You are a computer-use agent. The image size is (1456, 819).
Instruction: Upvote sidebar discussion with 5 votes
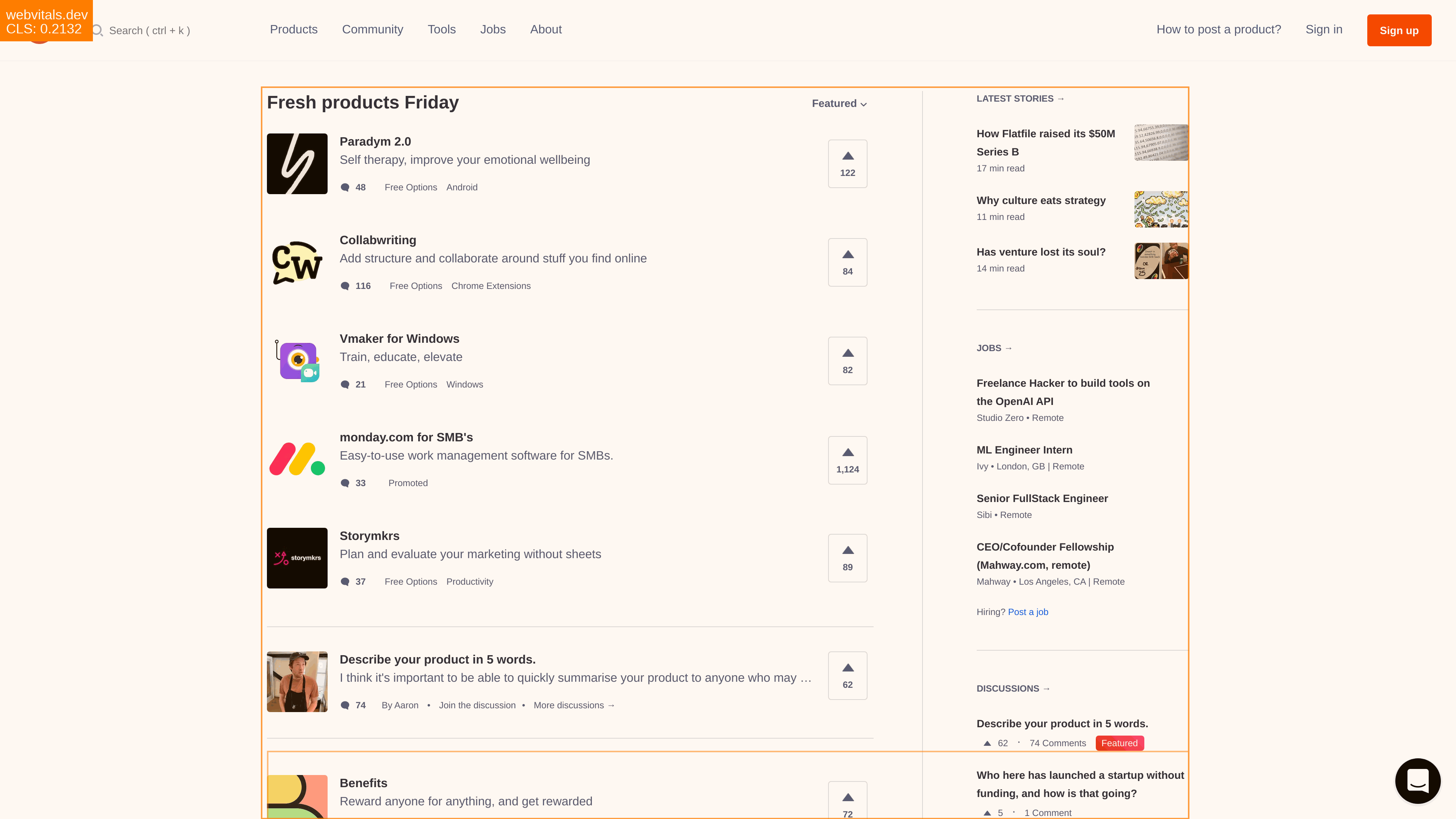coord(987,813)
